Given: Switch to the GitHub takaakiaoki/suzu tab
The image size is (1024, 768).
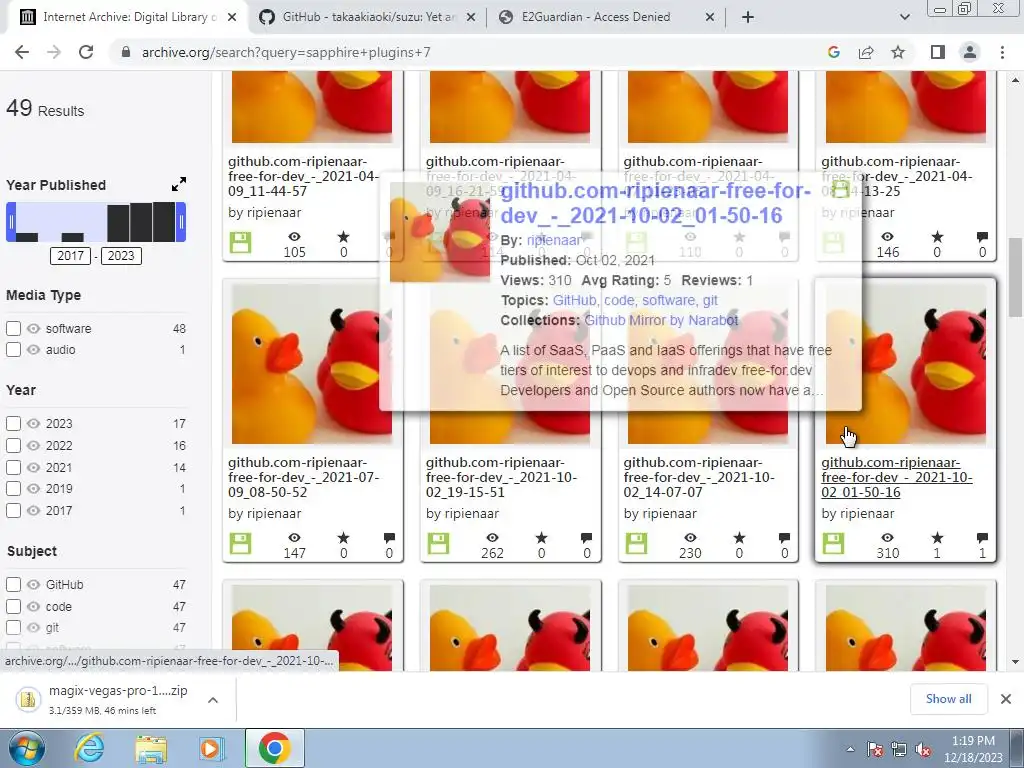Looking at the screenshot, I should (368, 18).
